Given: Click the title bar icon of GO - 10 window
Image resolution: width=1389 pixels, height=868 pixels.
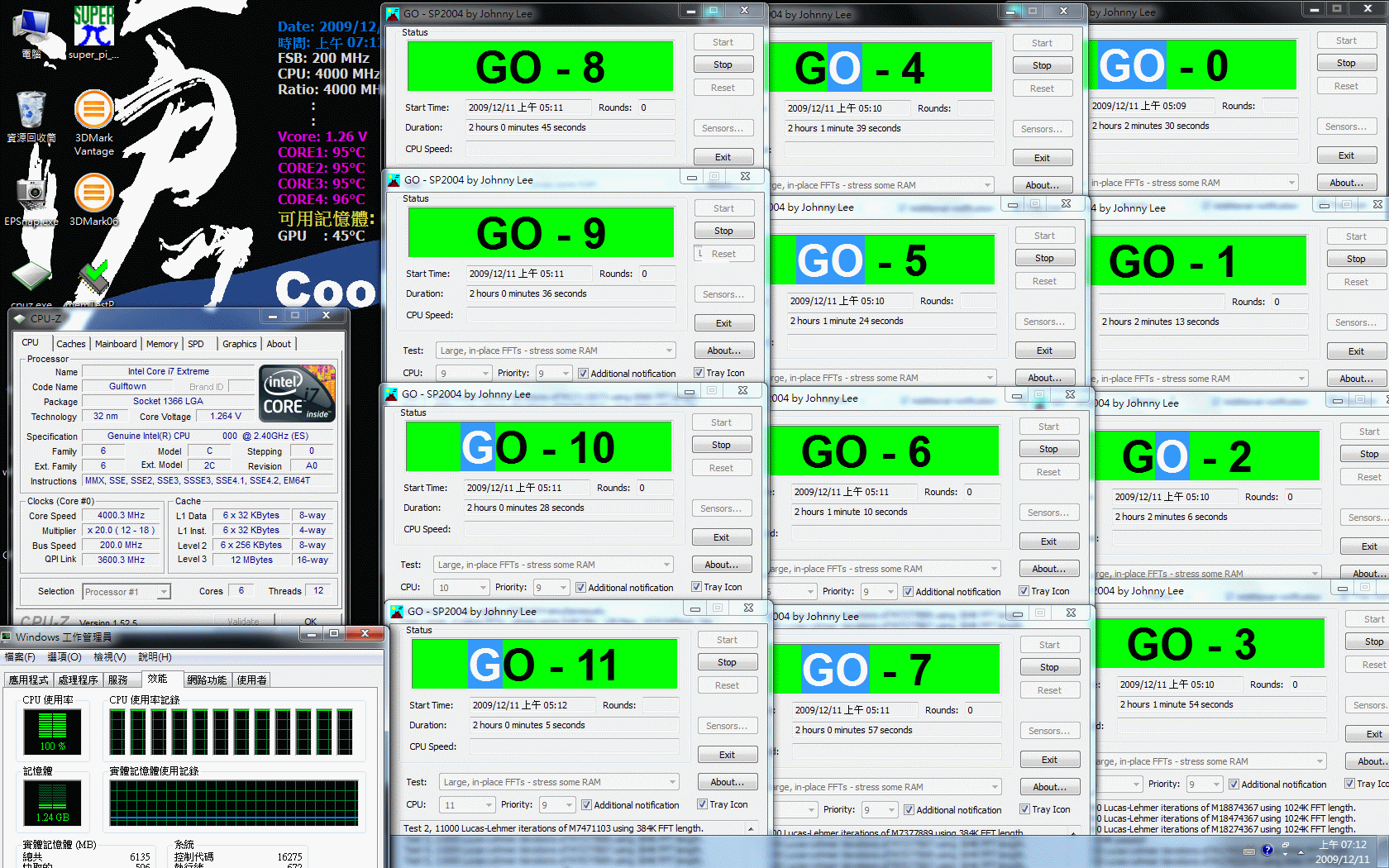Looking at the screenshot, I should coord(392,393).
